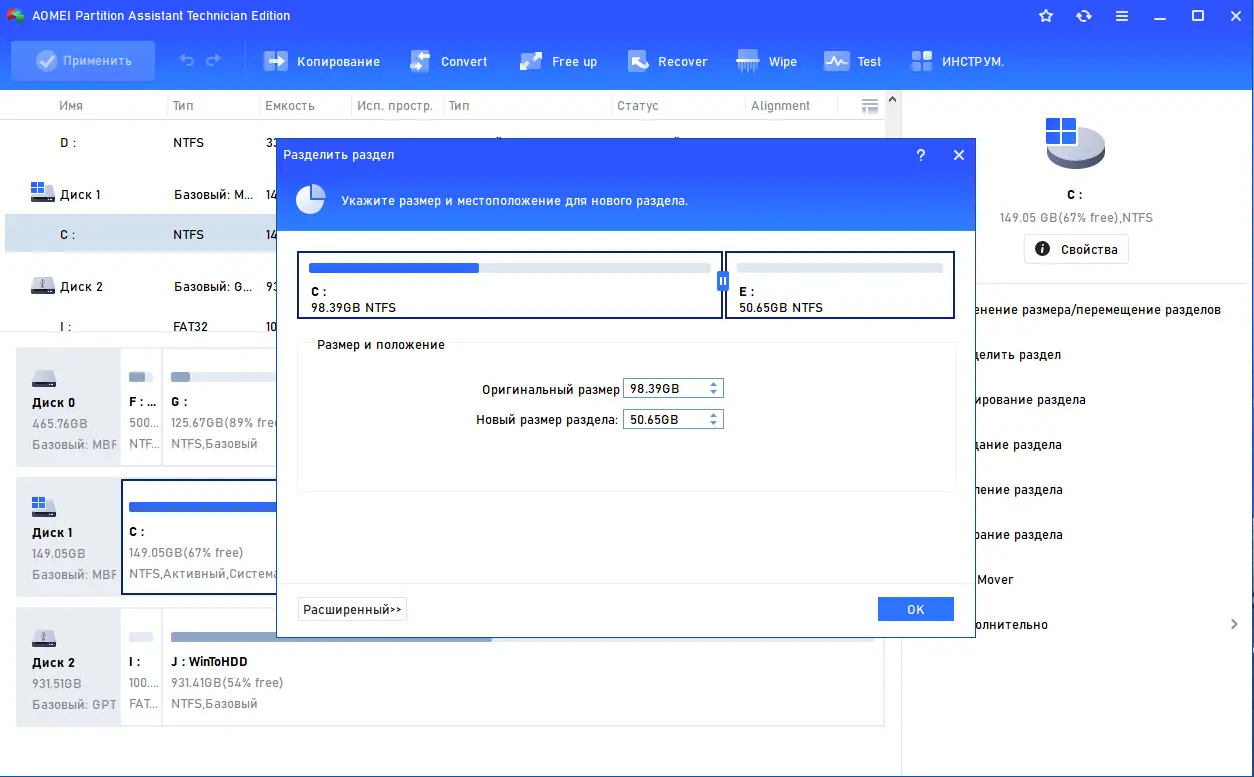Open the Free up tool
The width and height of the screenshot is (1254, 777).
coord(558,61)
